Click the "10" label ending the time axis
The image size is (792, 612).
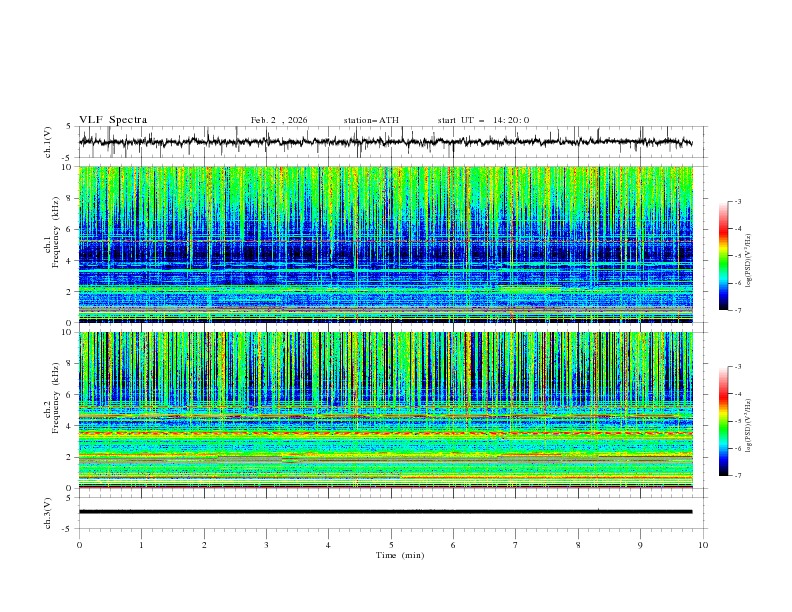coord(703,545)
